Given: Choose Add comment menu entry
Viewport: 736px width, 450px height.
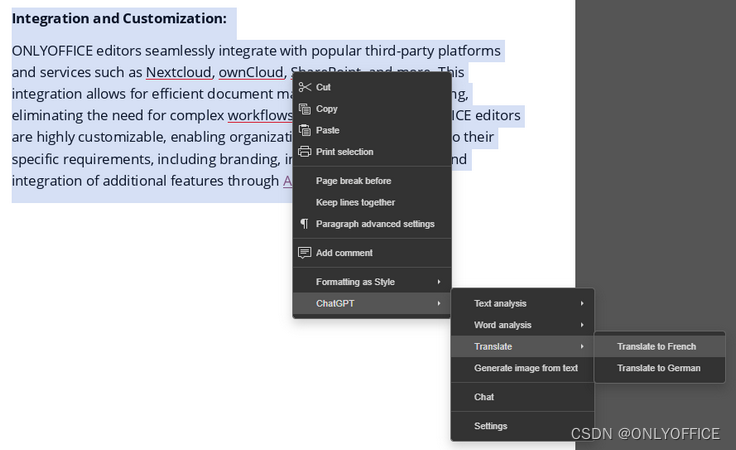Looking at the screenshot, I should tap(372, 253).
